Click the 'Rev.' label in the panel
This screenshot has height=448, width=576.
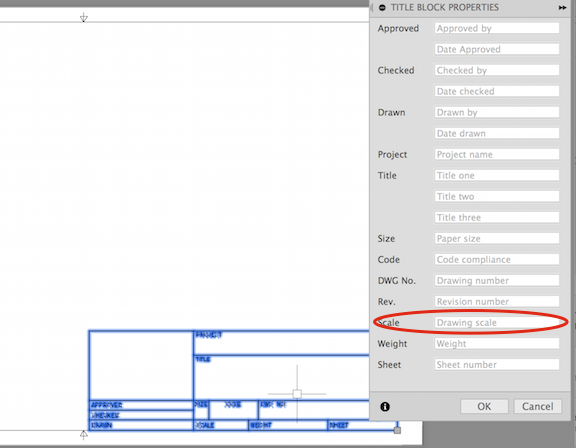tap(386, 302)
